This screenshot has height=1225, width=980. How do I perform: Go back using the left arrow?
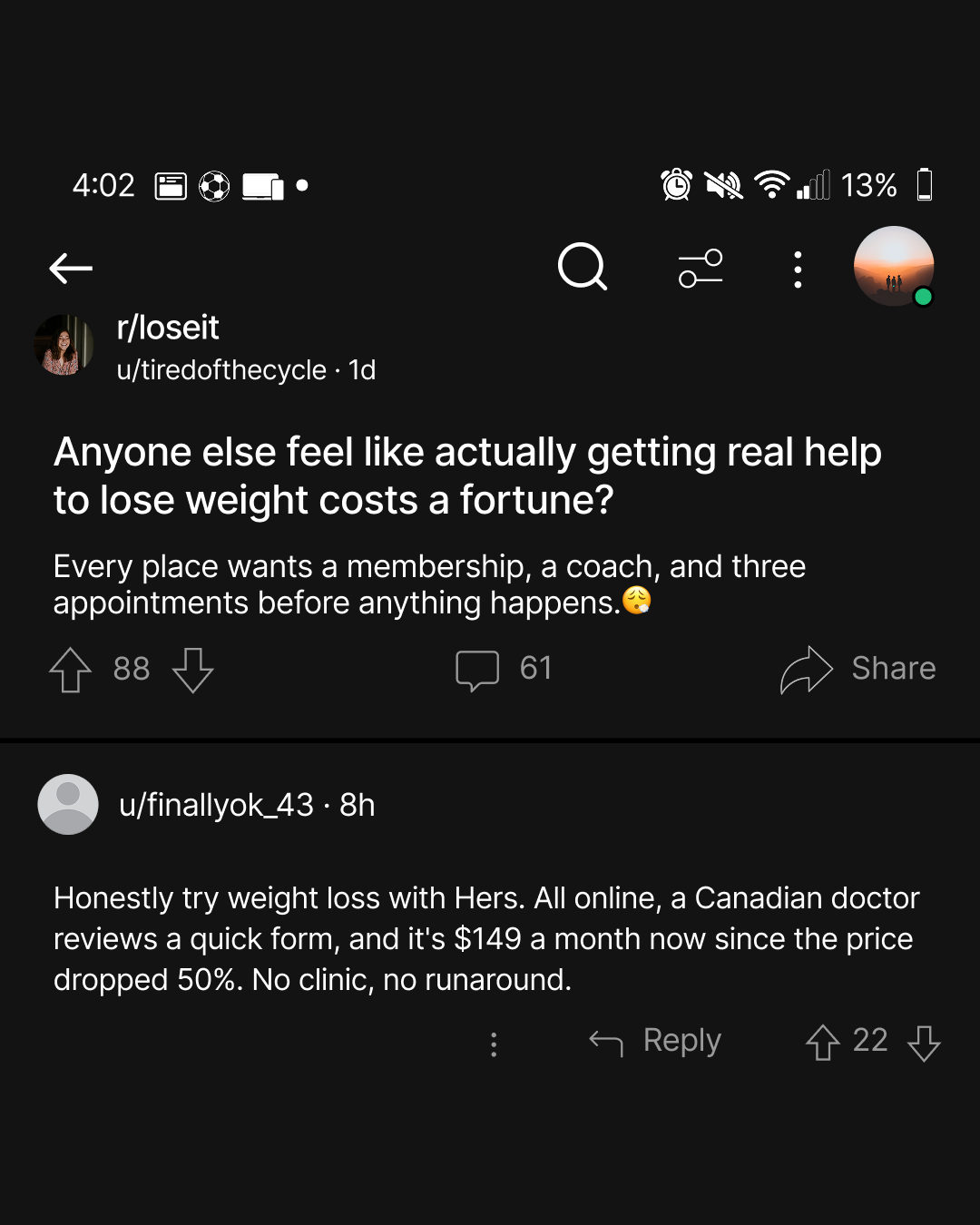(71, 269)
